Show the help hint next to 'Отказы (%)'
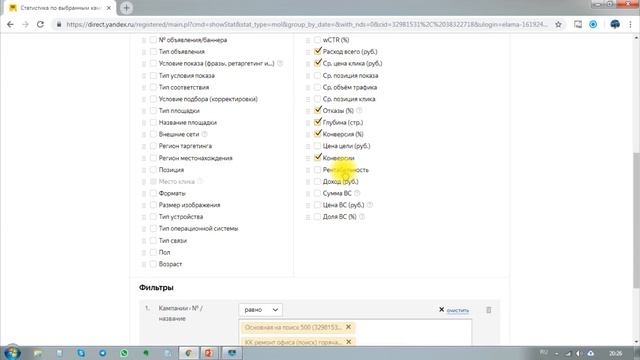This screenshot has height=360, width=640. tap(359, 111)
